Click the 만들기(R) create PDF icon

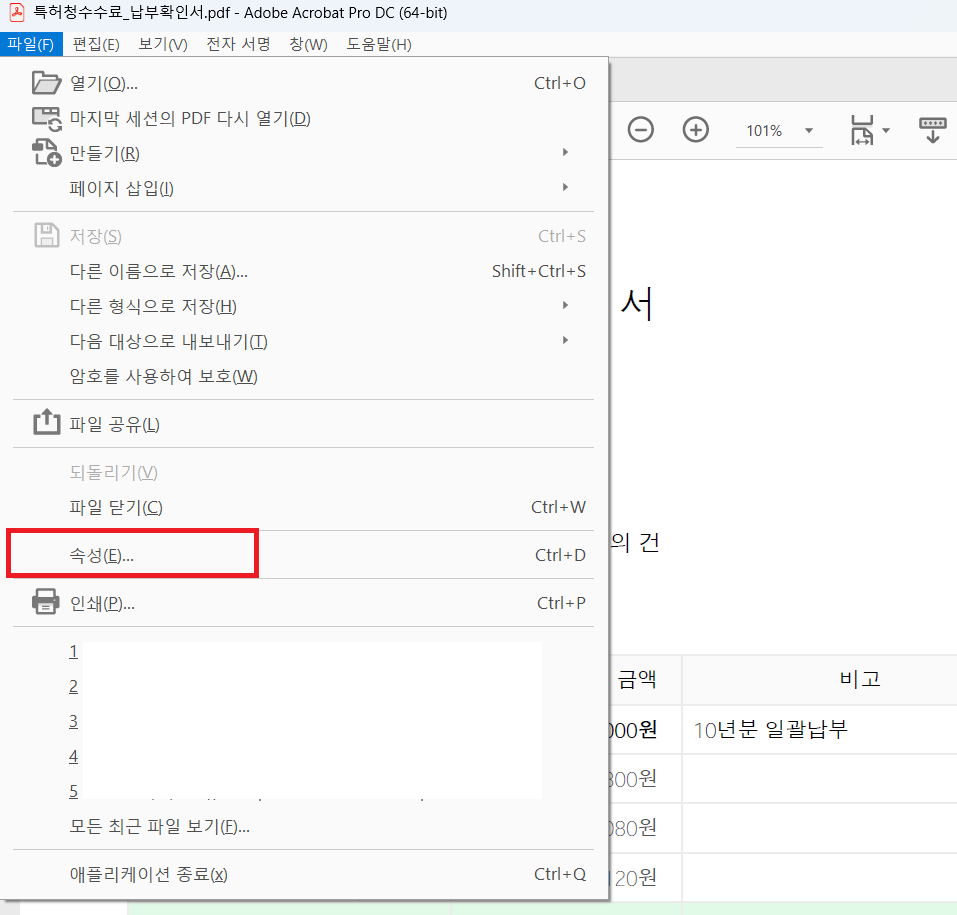pyautogui.click(x=46, y=153)
